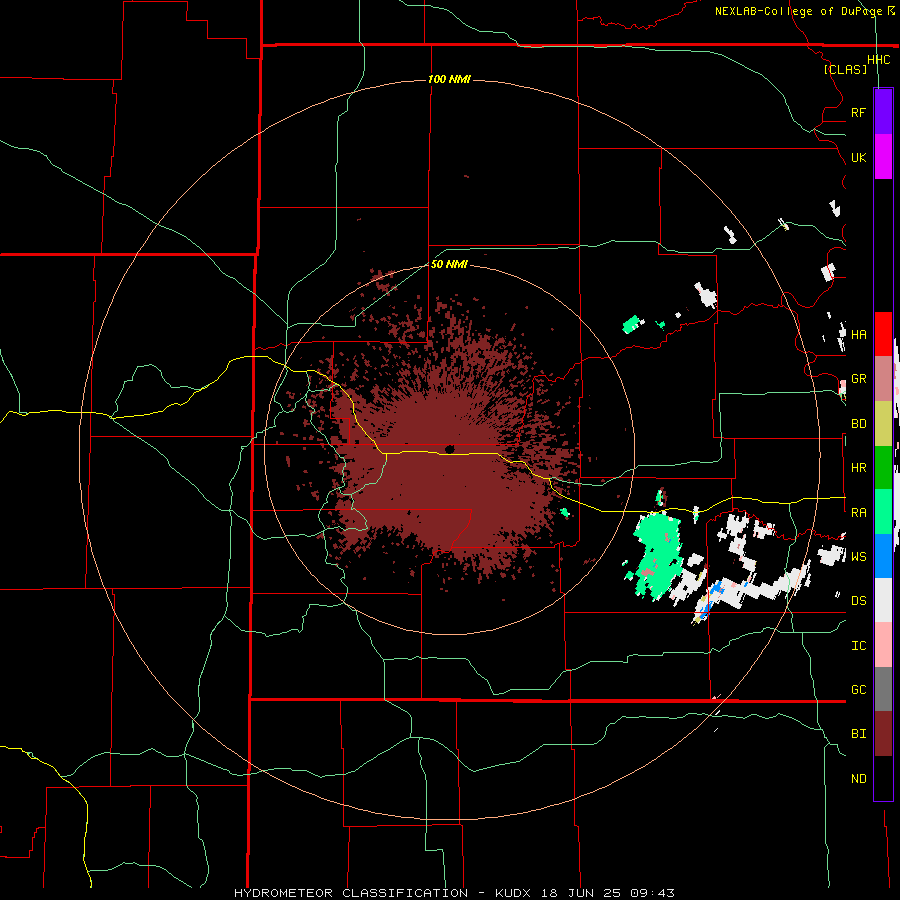The height and width of the screenshot is (900, 900).
Task: Click the '100 NMI' range ring label
Action: tap(449, 79)
